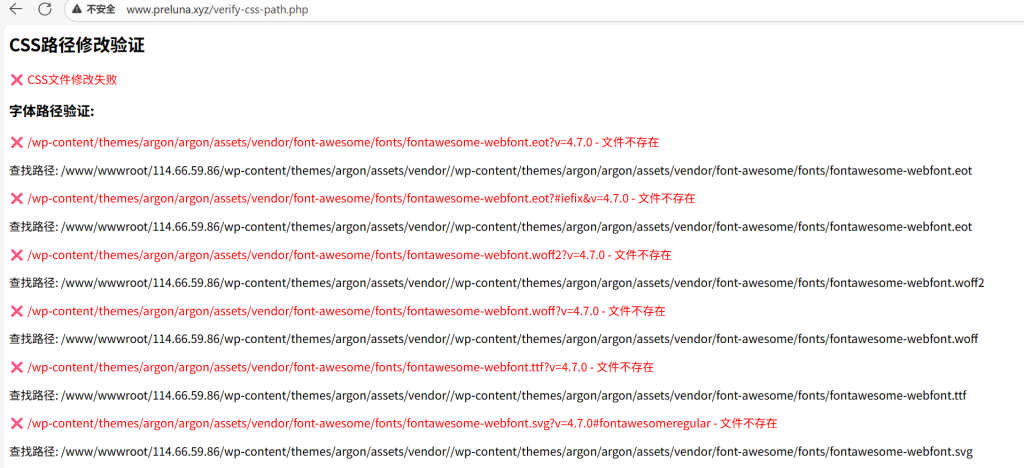Click the red X before the woff2 error
This screenshot has height=468, width=1024.
tap(16, 255)
